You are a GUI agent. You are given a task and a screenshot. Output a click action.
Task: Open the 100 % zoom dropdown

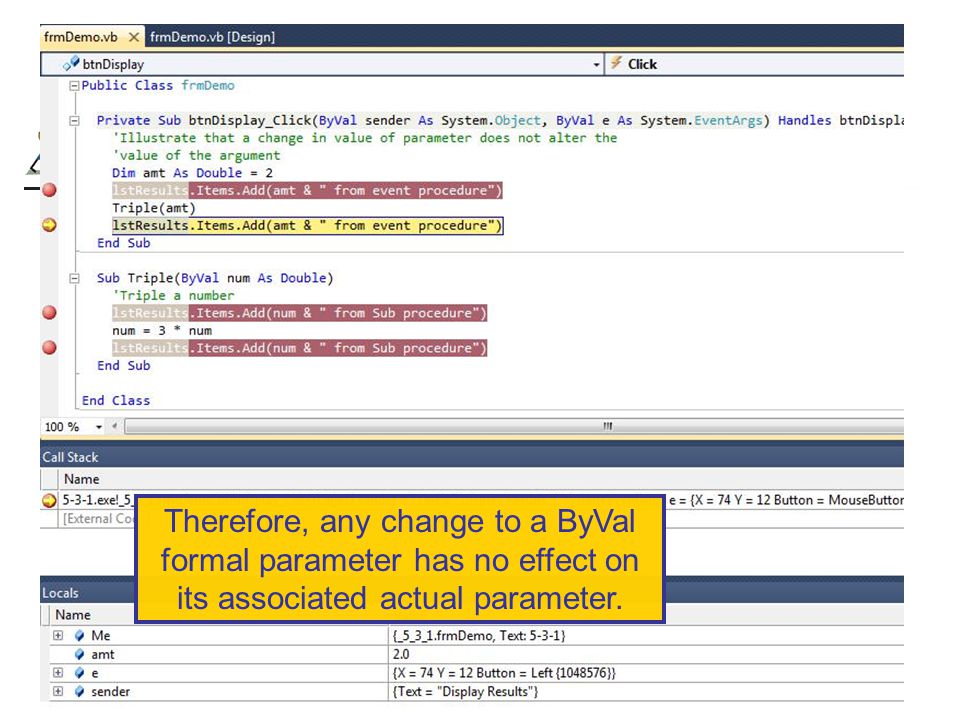99,427
